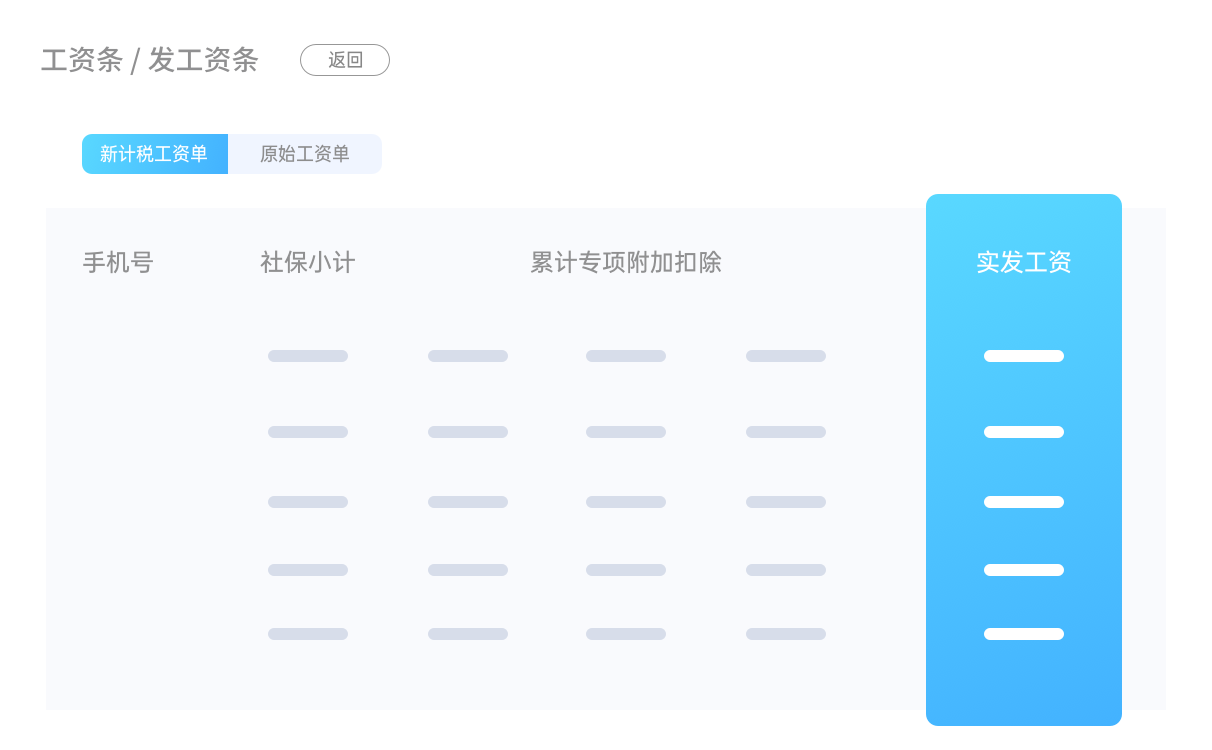
Task: Switch to the 新计税工资单 tab
Action: [x=155, y=154]
